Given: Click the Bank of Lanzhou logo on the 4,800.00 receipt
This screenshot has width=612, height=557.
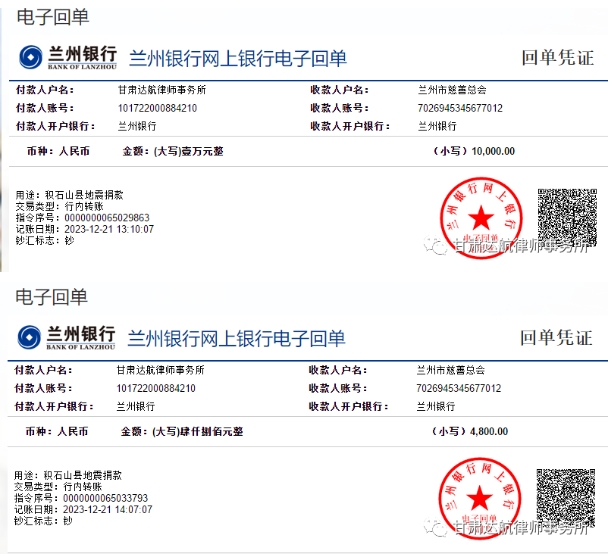Looking at the screenshot, I should [66, 337].
